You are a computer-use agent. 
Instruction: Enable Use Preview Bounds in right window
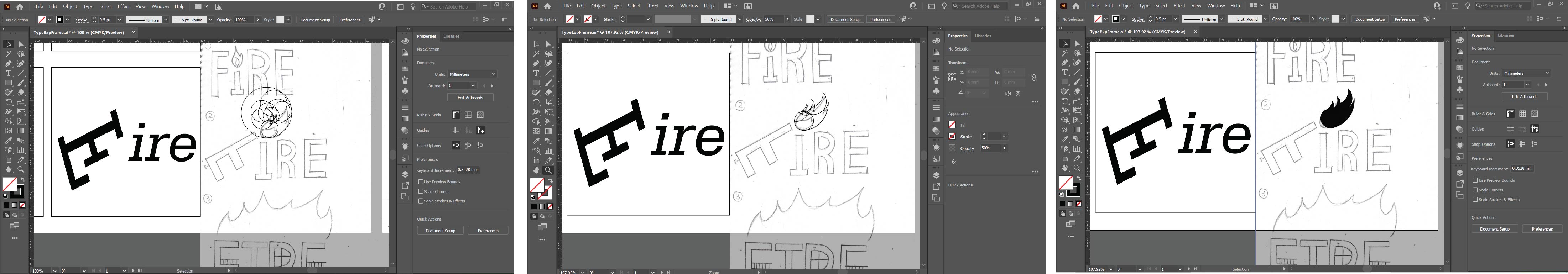[1475, 180]
